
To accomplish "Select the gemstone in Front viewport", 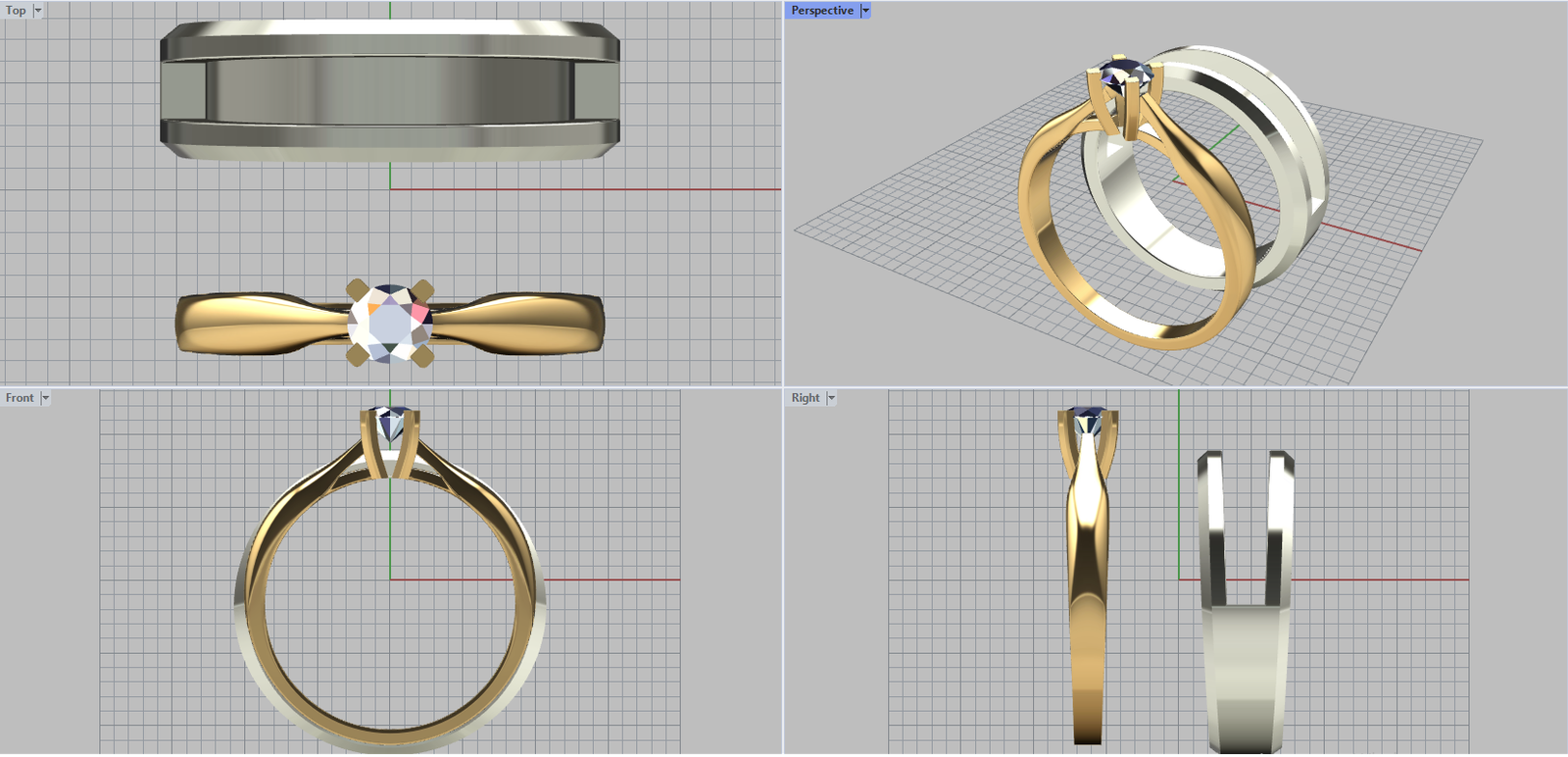I will pos(391,423).
